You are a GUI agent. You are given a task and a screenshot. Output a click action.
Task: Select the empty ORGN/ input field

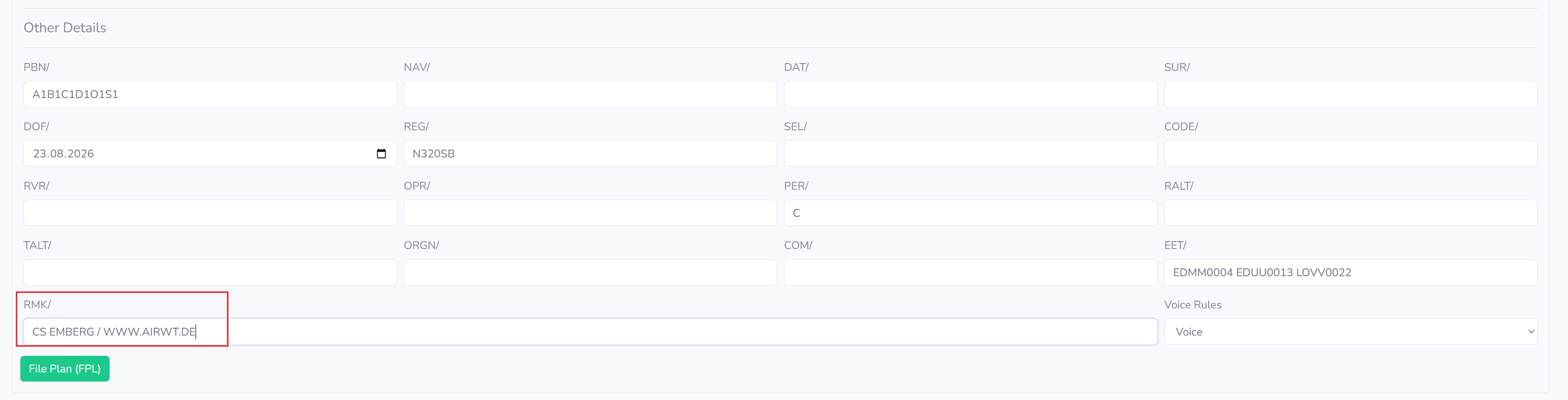pos(590,272)
